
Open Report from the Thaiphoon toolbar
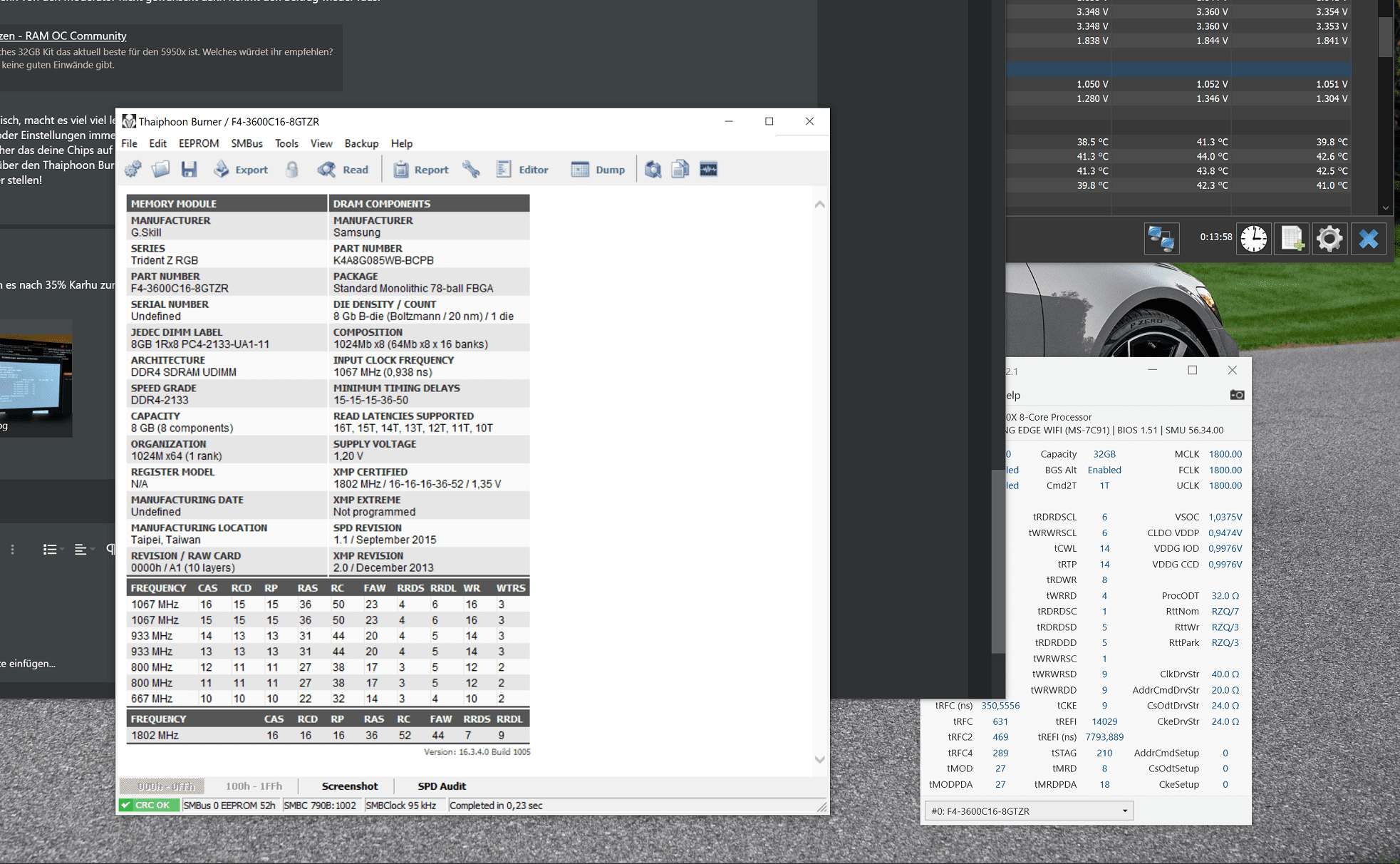pos(421,169)
